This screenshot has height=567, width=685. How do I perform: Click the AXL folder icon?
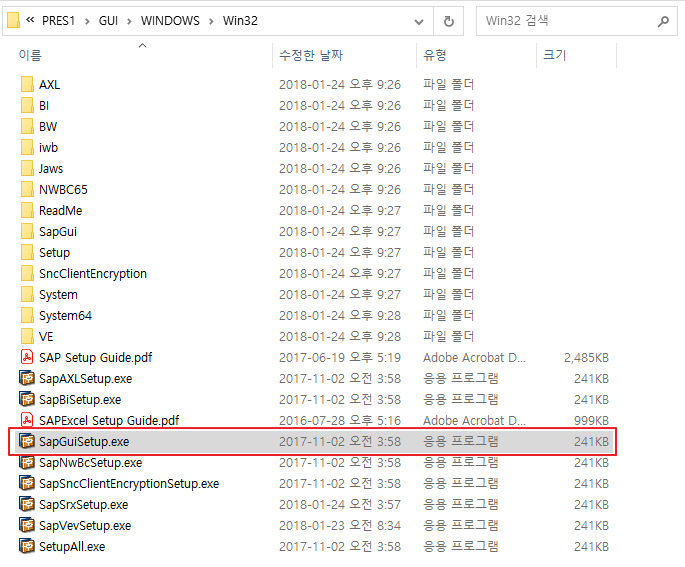click(27, 84)
